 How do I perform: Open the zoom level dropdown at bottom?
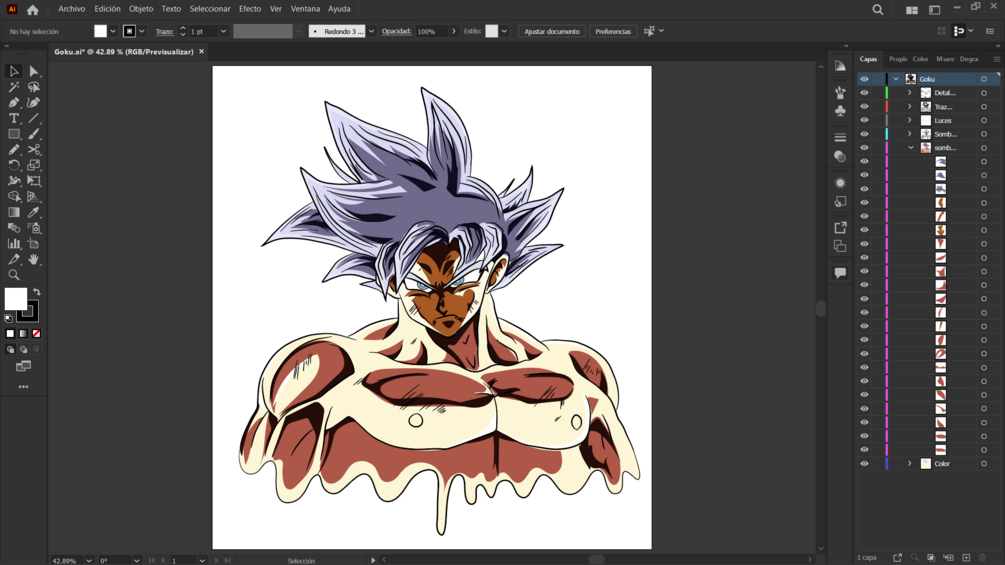88,561
